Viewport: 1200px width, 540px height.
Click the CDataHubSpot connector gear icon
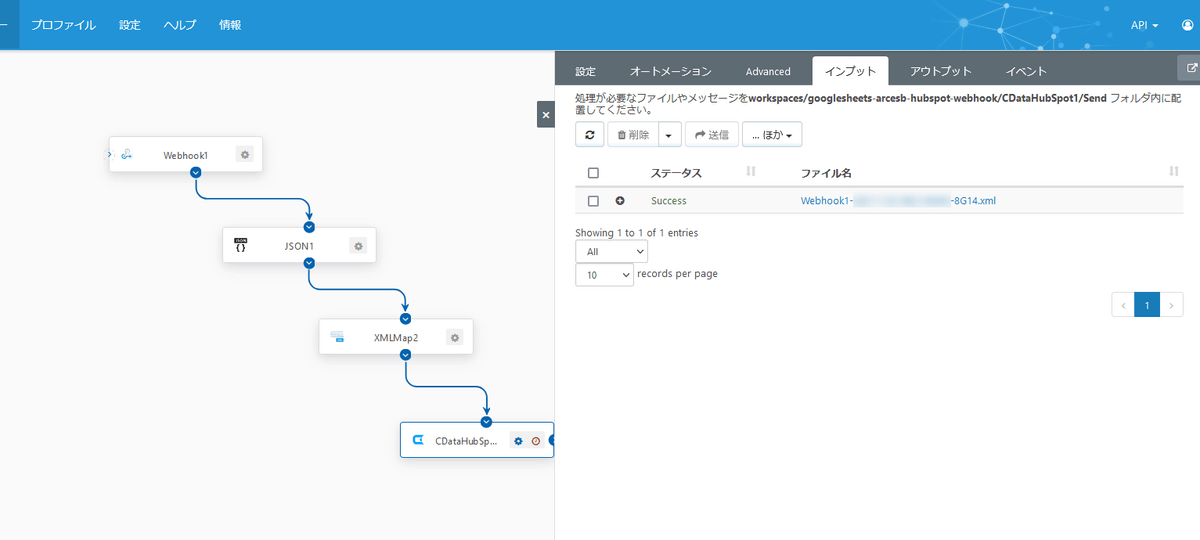[x=518, y=440]
